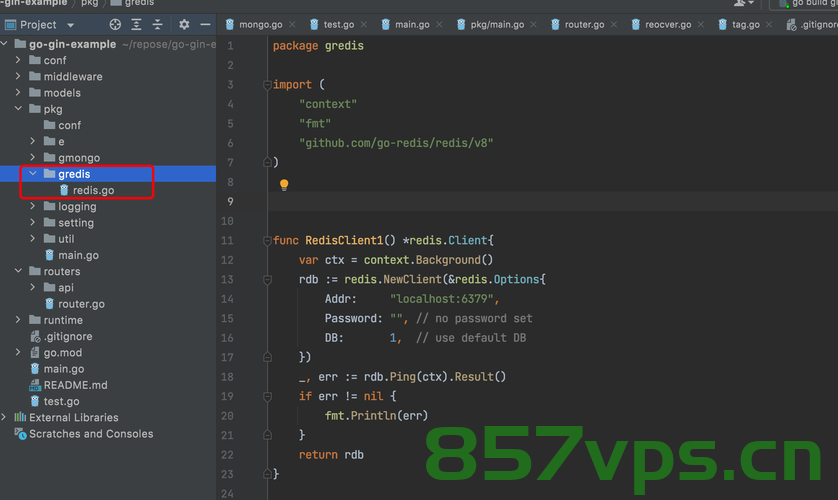Select router.go in routers folder
The height and width of the screenshot is (500, 838).
pos(81,303)
